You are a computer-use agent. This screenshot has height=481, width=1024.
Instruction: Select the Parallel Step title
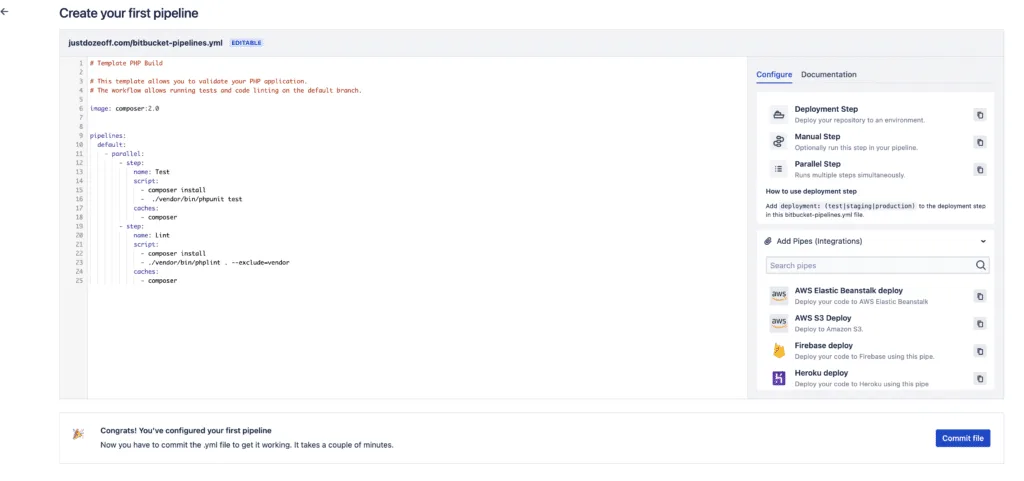(818, 164)
